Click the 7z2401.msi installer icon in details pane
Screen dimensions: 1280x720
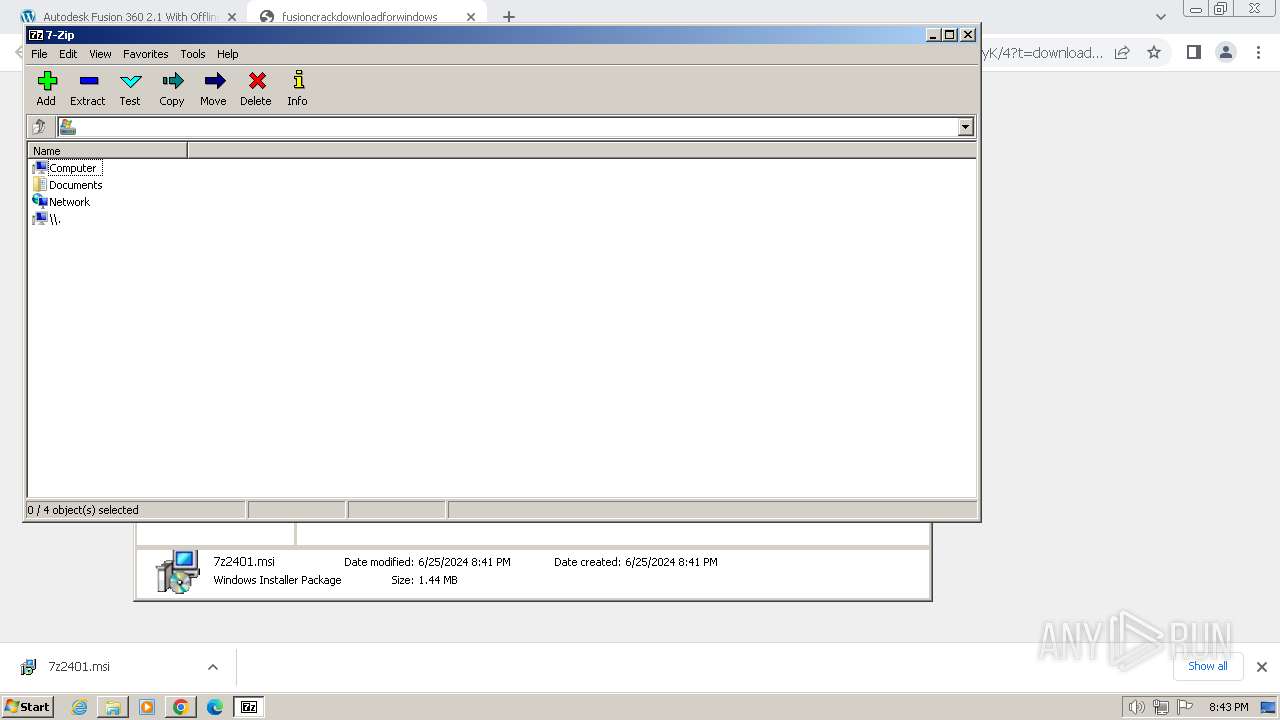coord(178,571)
